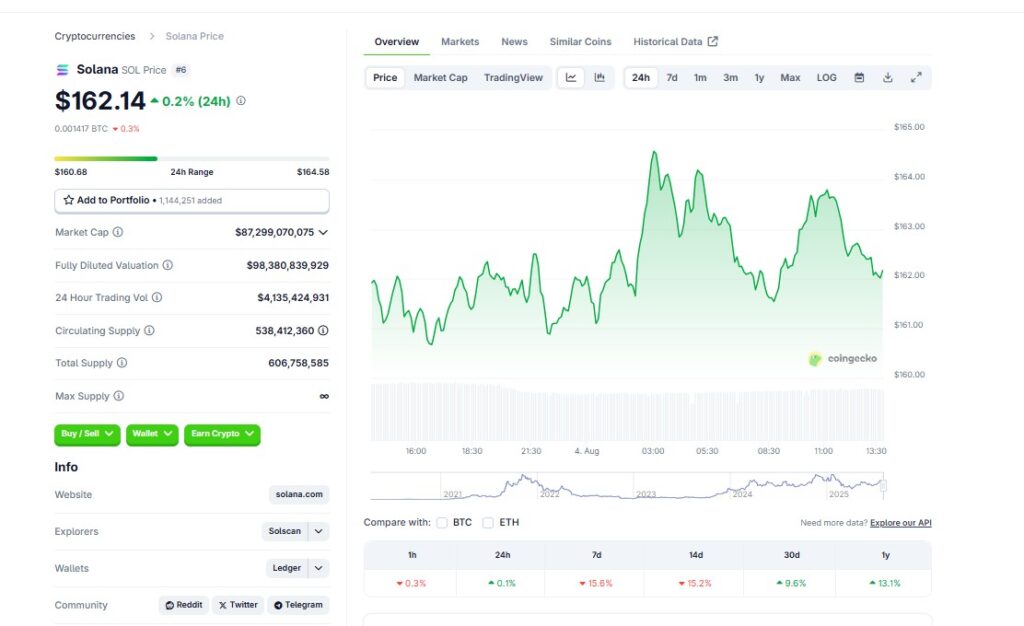Expand the Solscan explorers dropdown
The height and width of the screenshot is (626, 1024).
(x=318, y=531)
